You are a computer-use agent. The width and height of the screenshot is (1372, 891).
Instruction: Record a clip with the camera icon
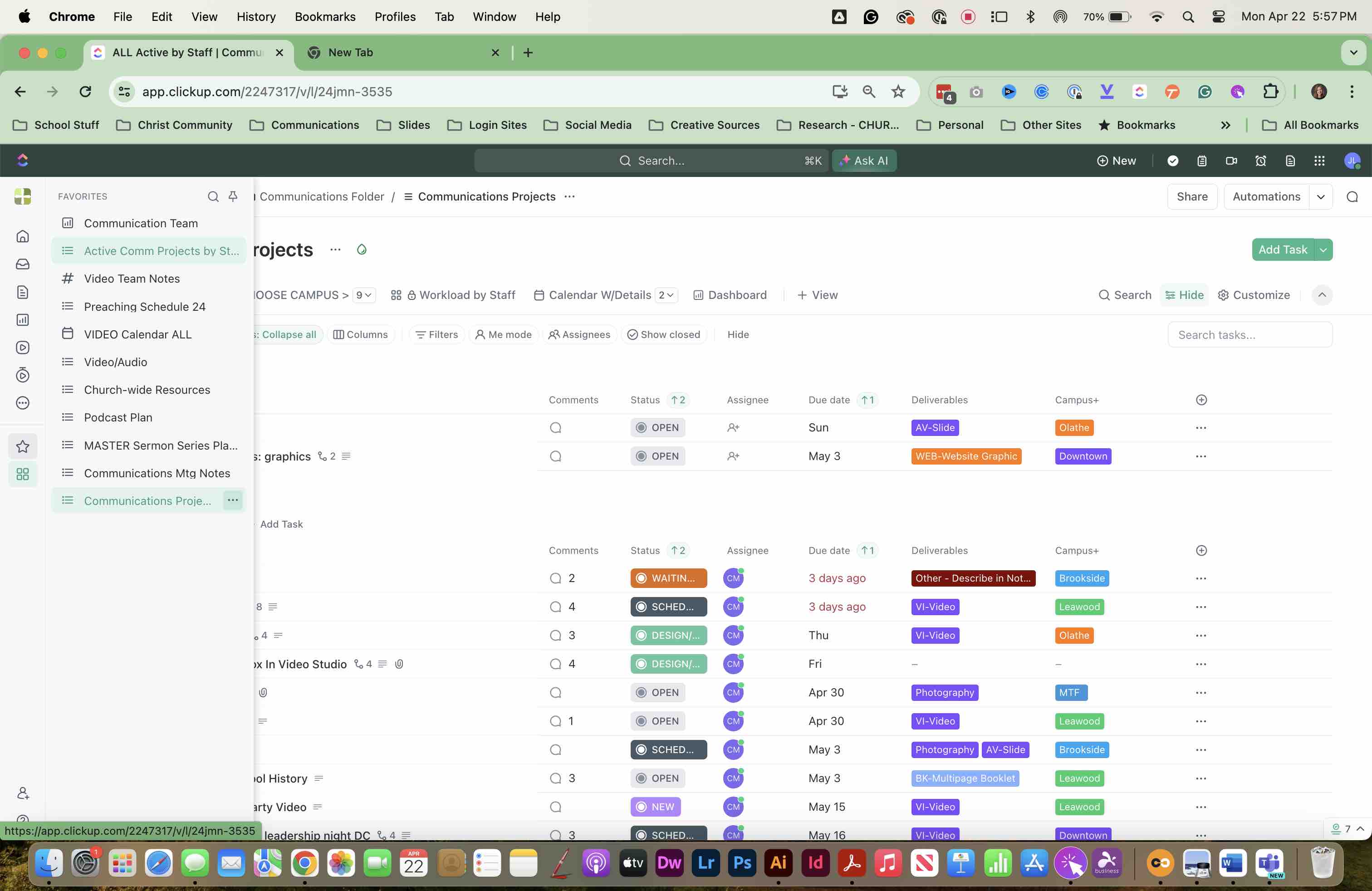(x=1231, y=161)
